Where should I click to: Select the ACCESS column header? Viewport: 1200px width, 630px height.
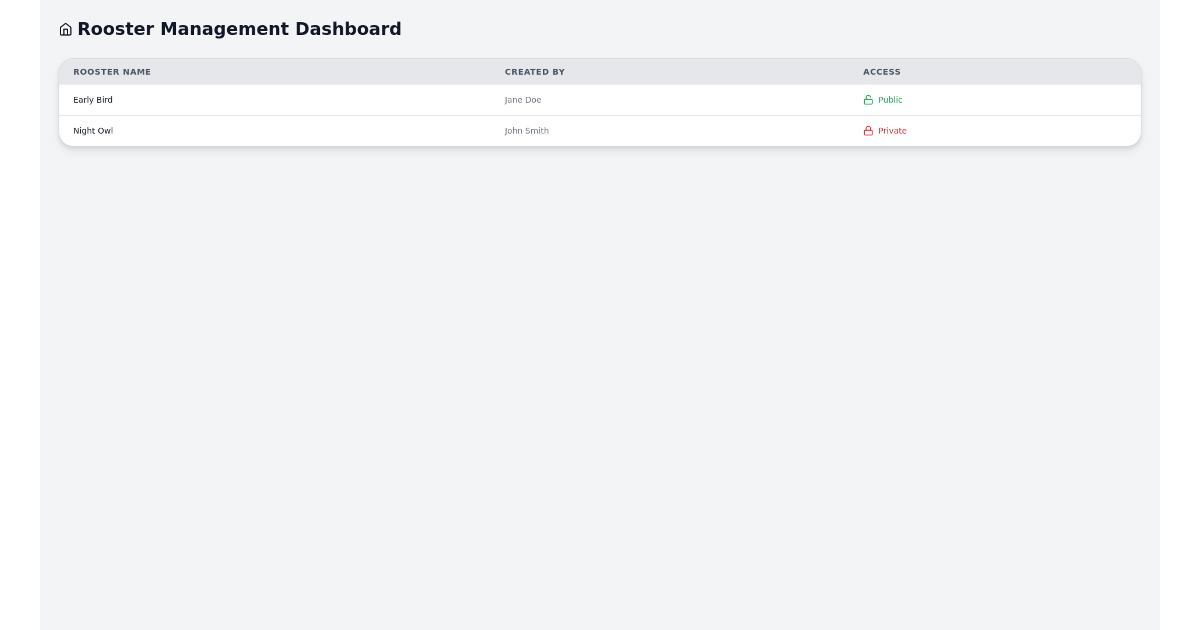click(881, 71)
